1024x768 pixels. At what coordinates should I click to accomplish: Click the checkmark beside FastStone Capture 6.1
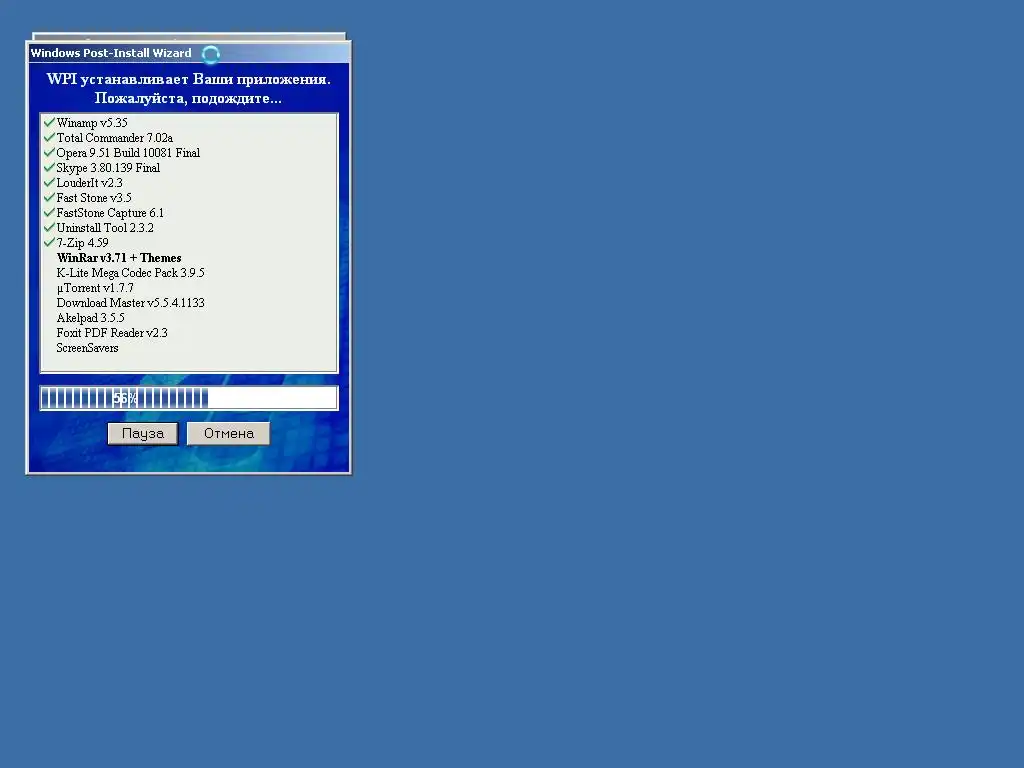[x=49, y=212]
